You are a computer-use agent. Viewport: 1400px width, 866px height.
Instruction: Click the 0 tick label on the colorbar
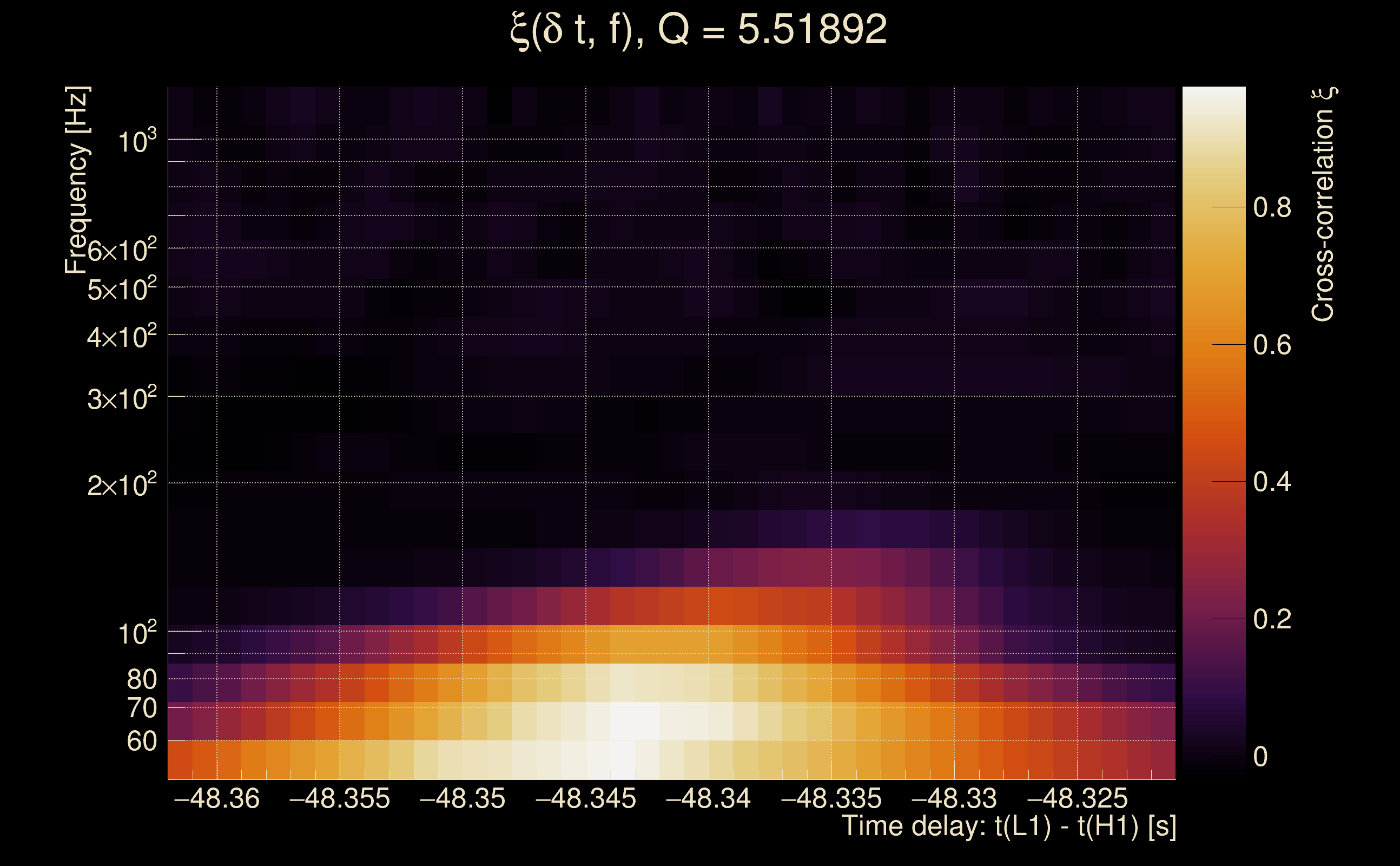(x=1260, y=757)
